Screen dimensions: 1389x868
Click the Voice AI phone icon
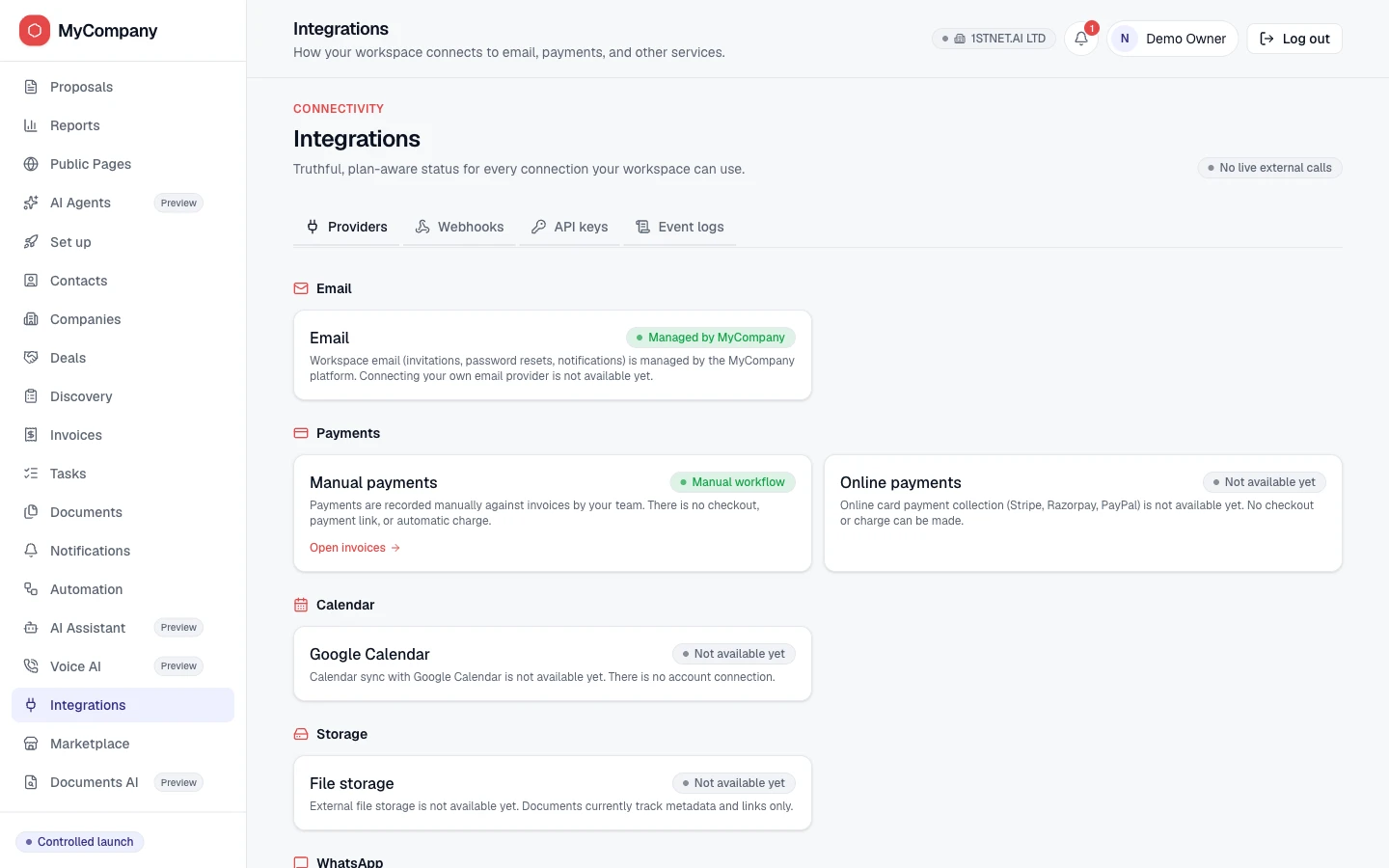[x=31, y=666]
